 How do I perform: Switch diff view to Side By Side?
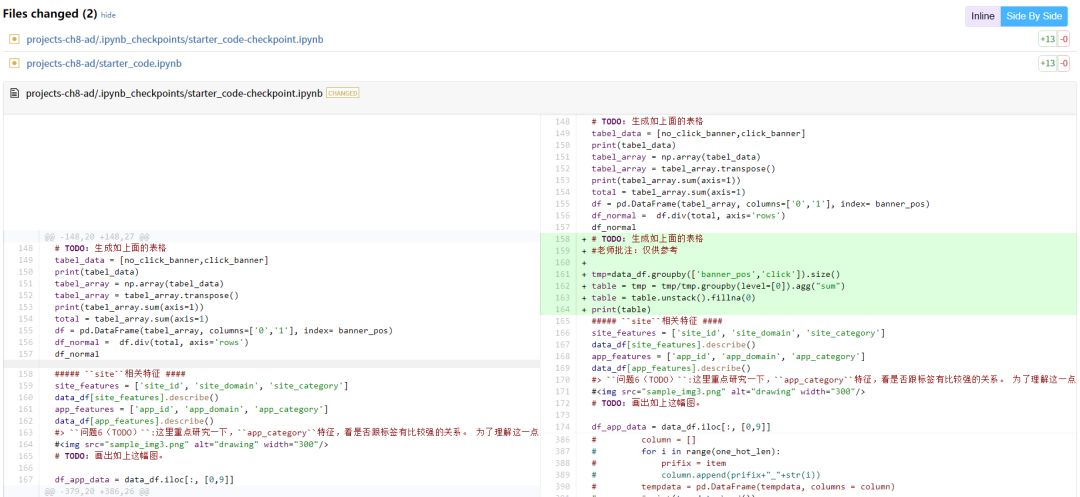coord(1034,16)
